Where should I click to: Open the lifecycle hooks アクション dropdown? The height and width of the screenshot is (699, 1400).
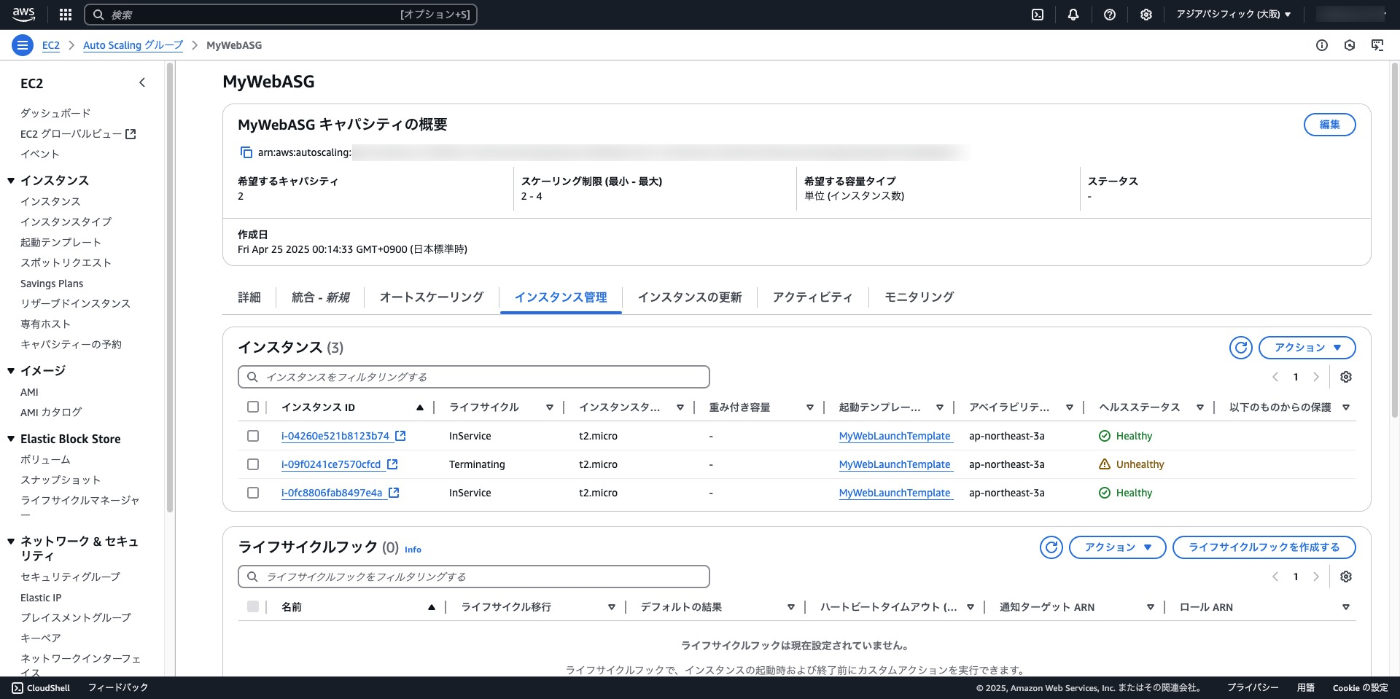point(1118,547)
